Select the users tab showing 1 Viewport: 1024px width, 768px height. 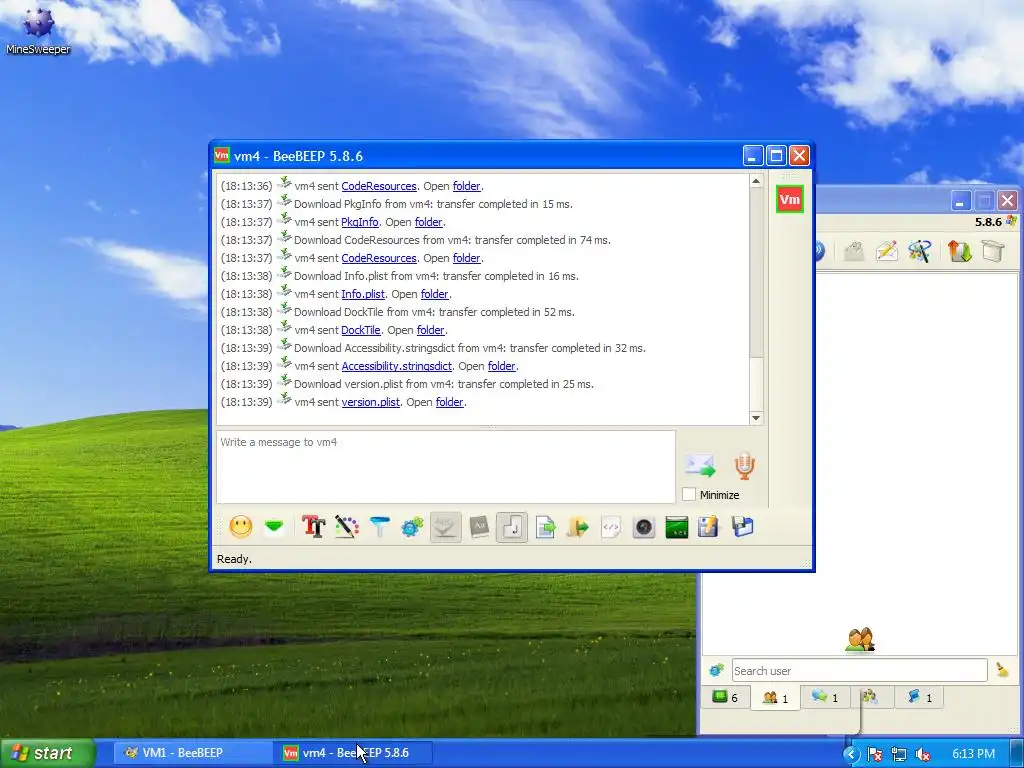pos(775,697)
